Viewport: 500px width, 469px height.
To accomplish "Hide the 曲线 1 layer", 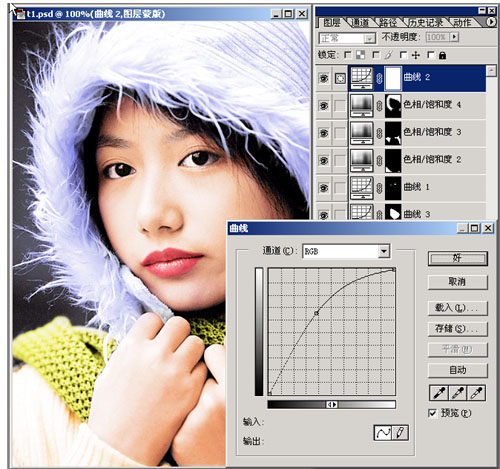I will click(x=323, y=188).
